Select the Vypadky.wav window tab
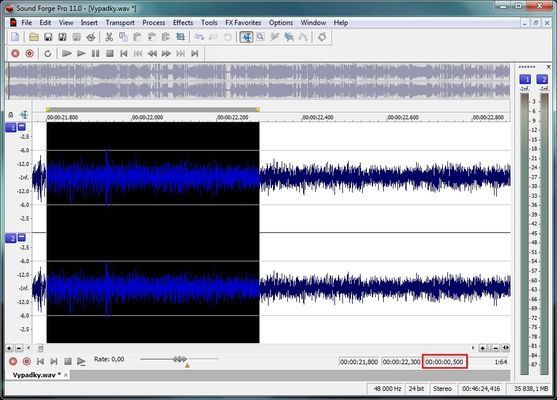 [37, 375]
